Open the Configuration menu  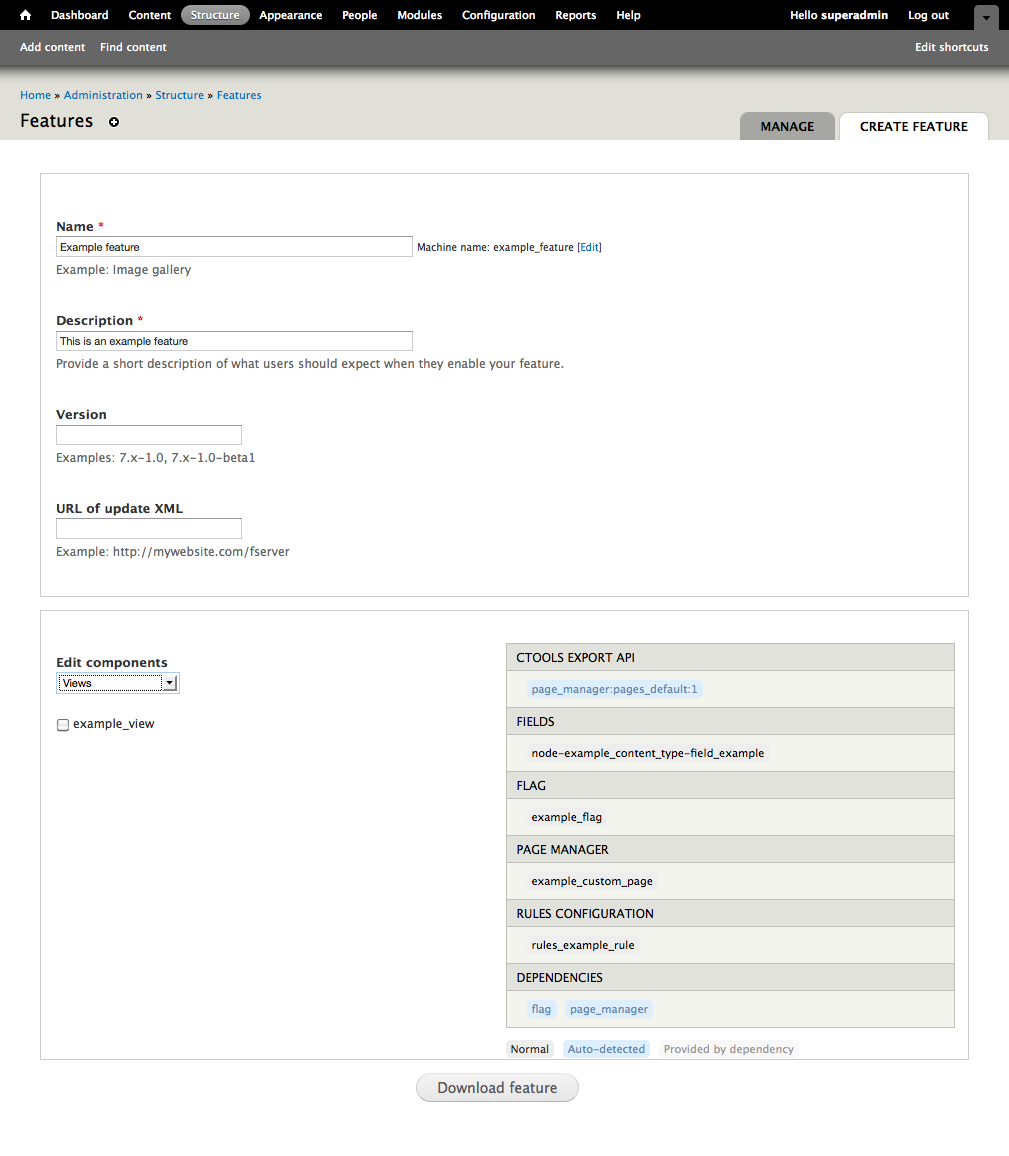[498, 15]
